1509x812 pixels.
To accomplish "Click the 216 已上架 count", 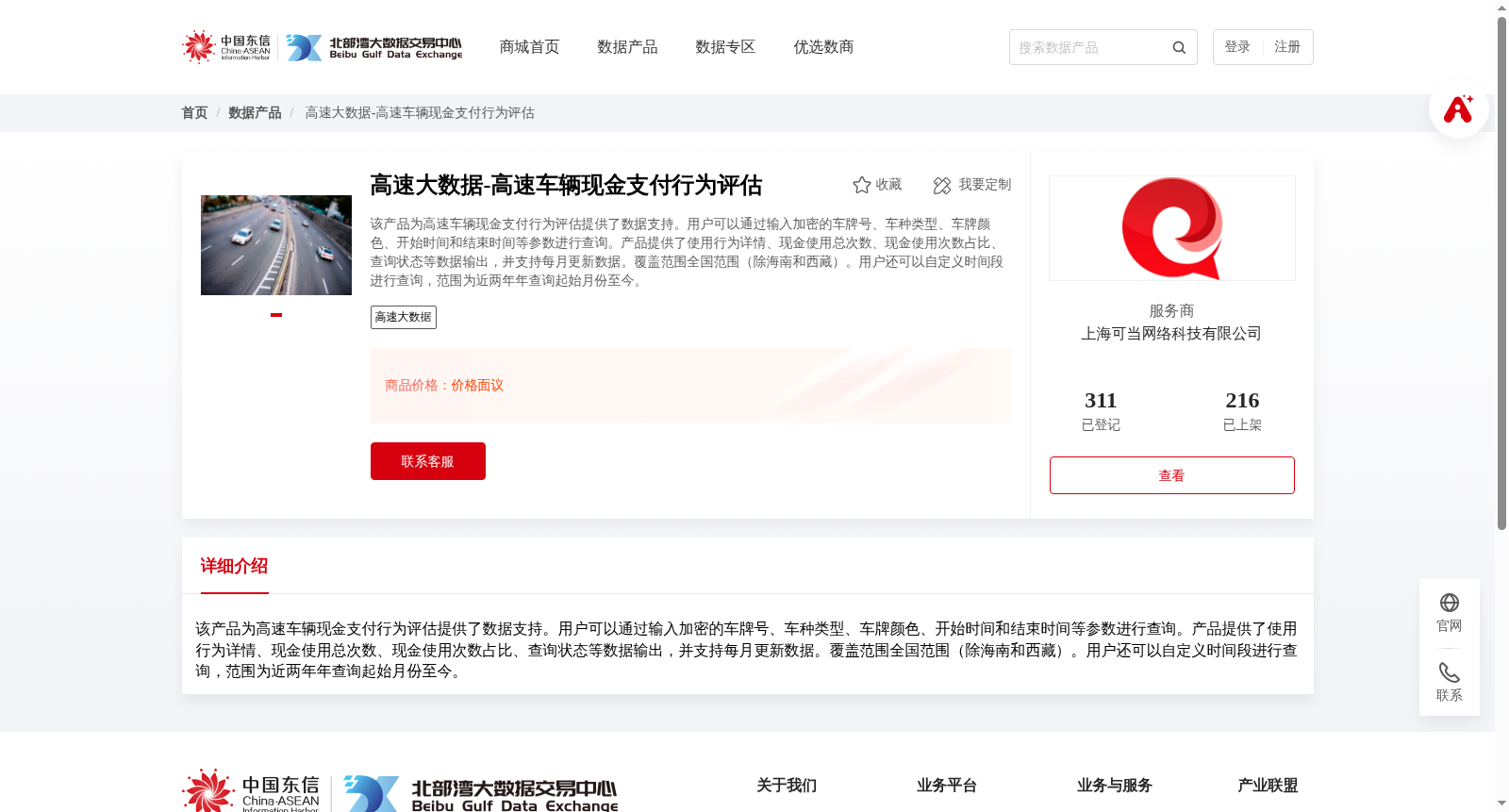I will [x=1242, y=411].
